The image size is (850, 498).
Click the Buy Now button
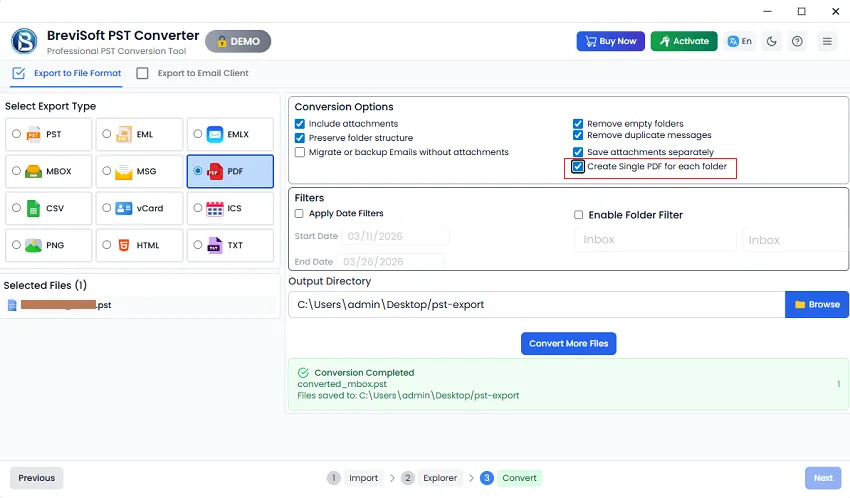point(610,41)
